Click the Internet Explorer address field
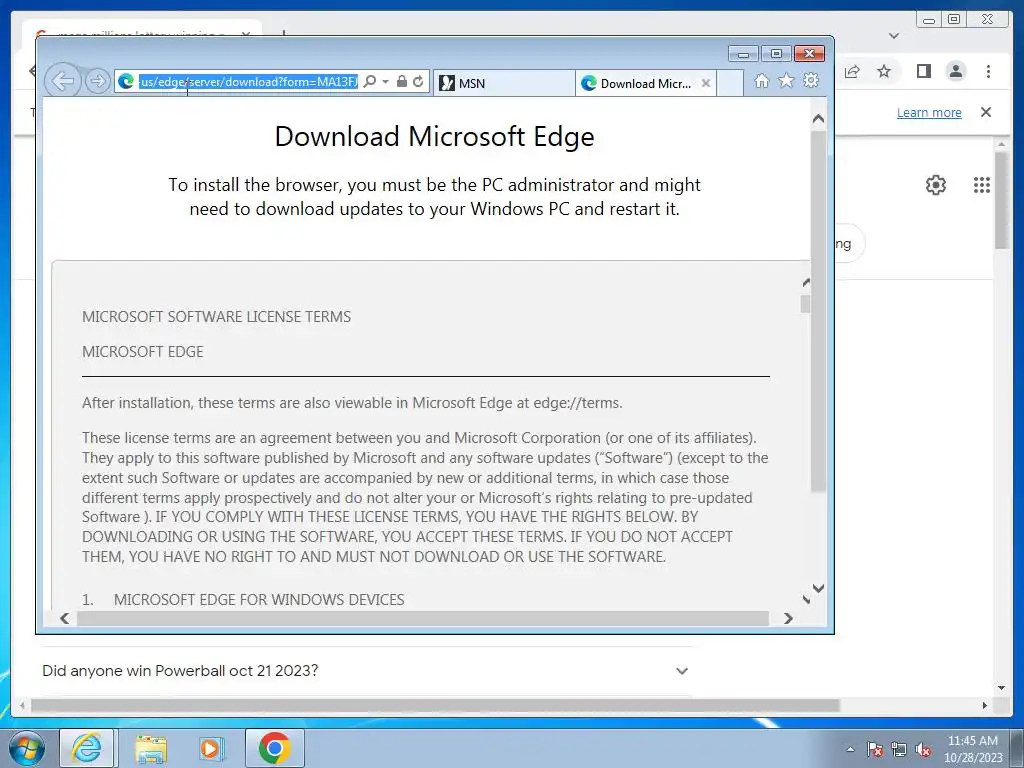 pyautogui.click(x=248, y=82)
